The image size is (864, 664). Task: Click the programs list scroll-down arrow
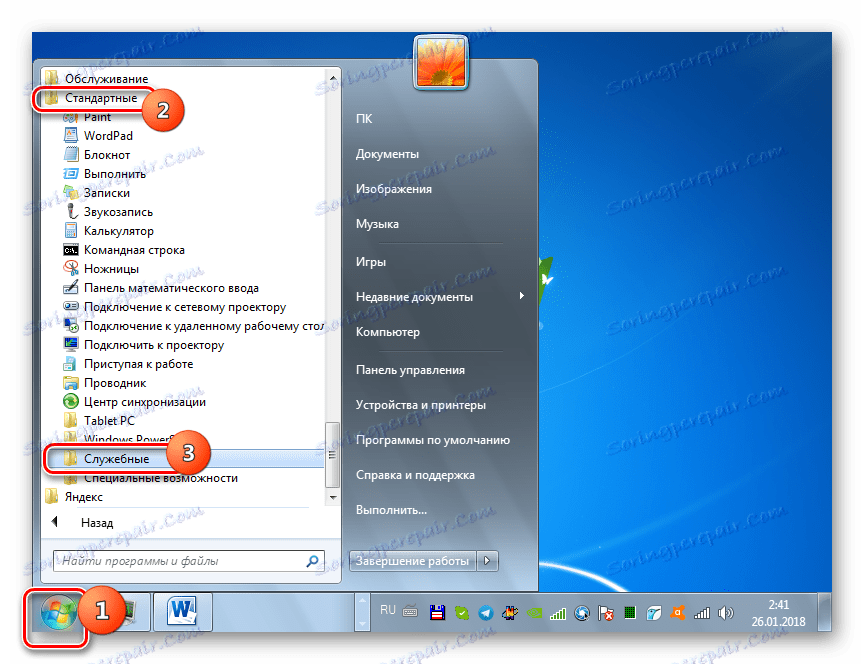333,498
